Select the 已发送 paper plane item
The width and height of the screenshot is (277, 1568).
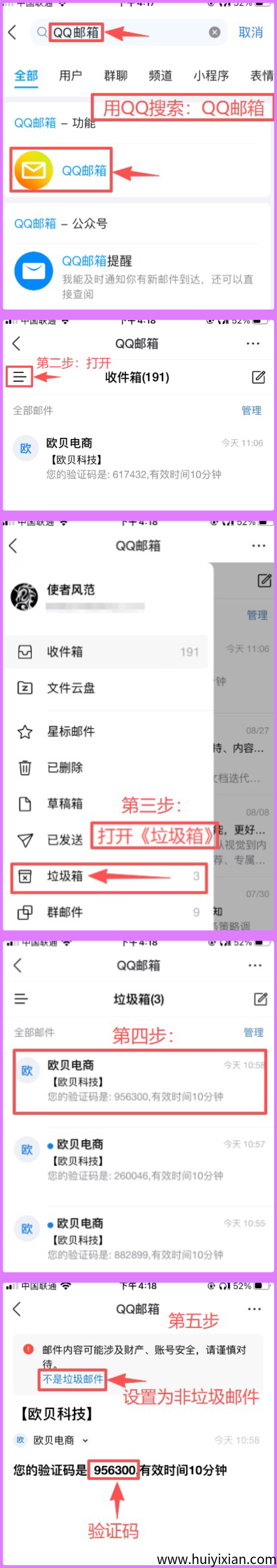(x=108, y=839)
